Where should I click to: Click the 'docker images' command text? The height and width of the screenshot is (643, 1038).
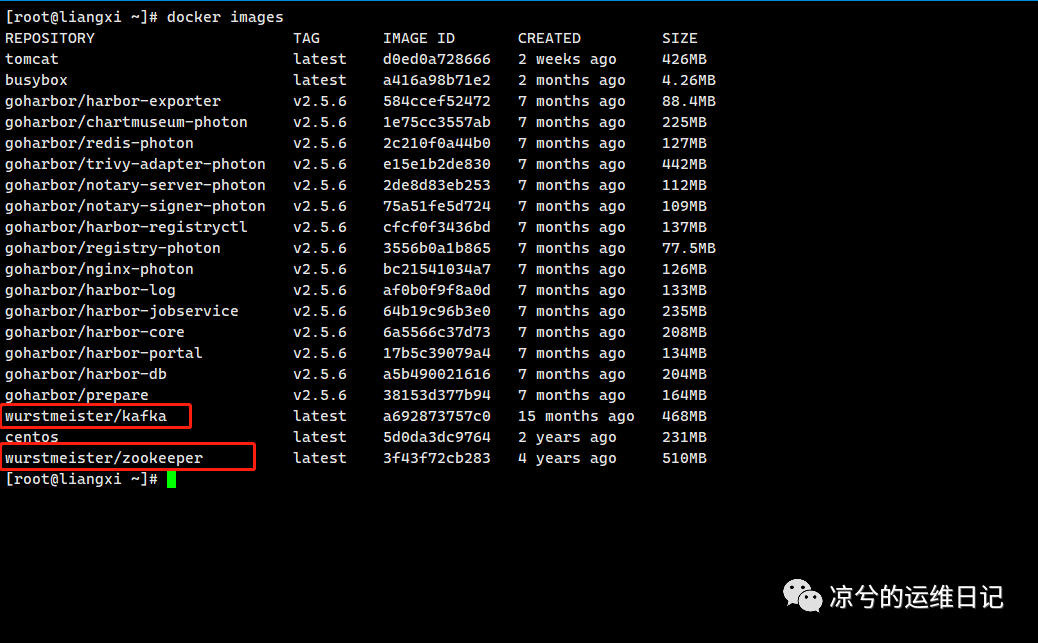[225, 17]
